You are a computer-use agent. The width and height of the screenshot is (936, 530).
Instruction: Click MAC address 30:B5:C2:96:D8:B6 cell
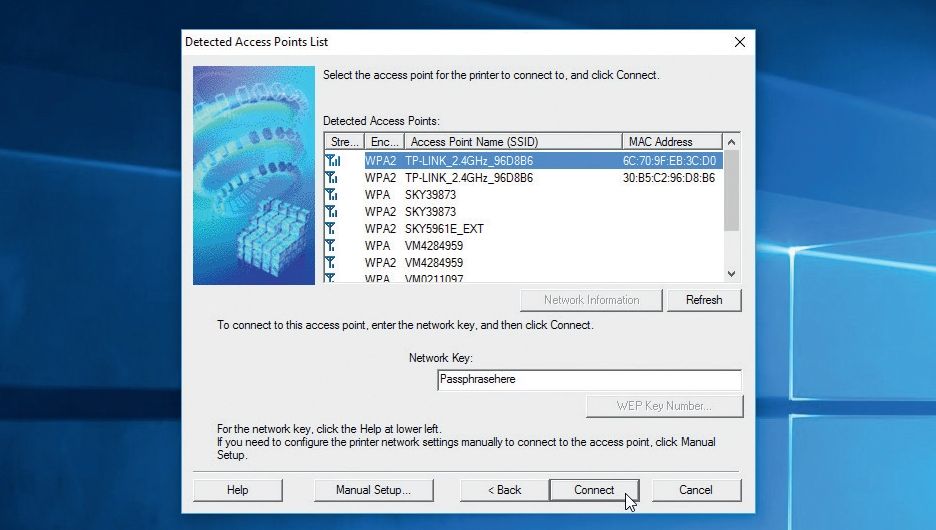[669, 178]
